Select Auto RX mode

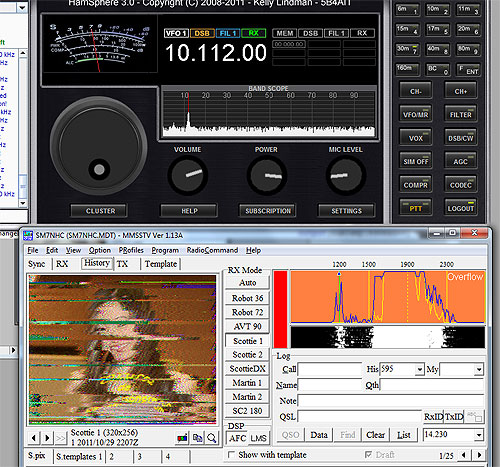pos(247,283)
